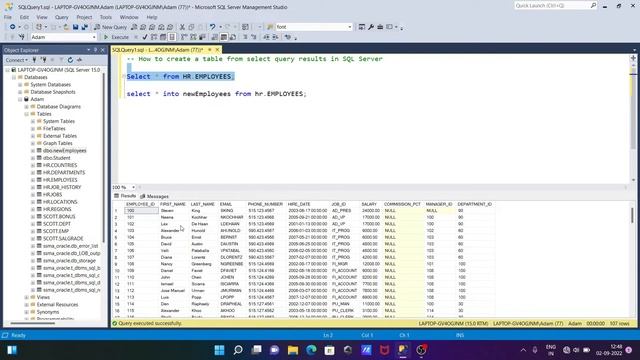Click the Open File icon
The width and height of the screenshot is (640, 360).
(x=66, y=27)
